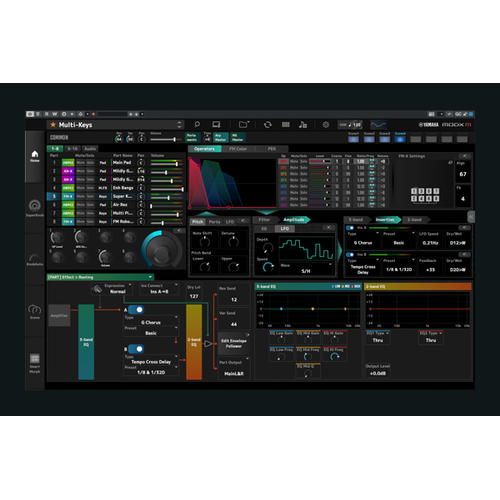Click the waveform display icon in toolbar
Viewport: 500px width, 500px height.
point(378,125)
